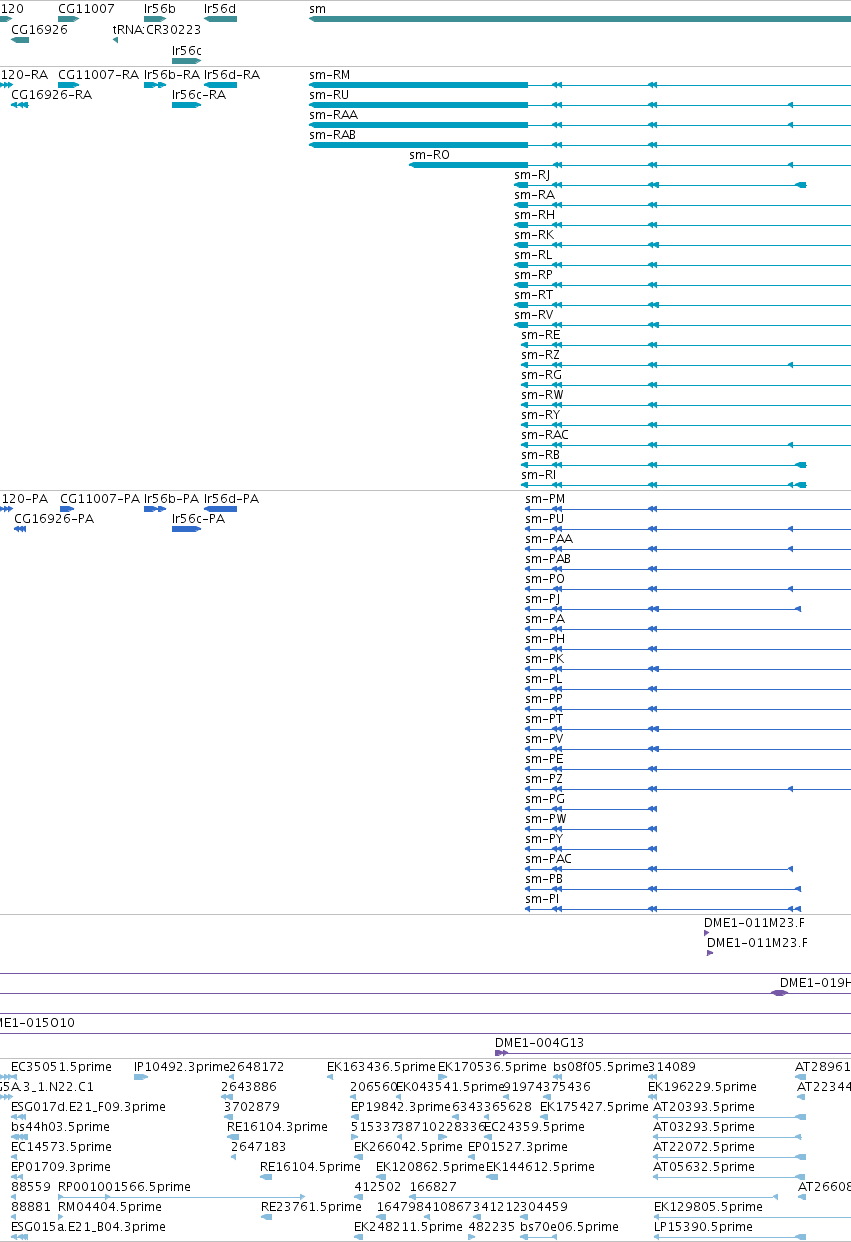The height and width of the screenshot is (1242, 851).
Task: Click the Ir56c-PA protein label
Action: (x=198, y=519)
